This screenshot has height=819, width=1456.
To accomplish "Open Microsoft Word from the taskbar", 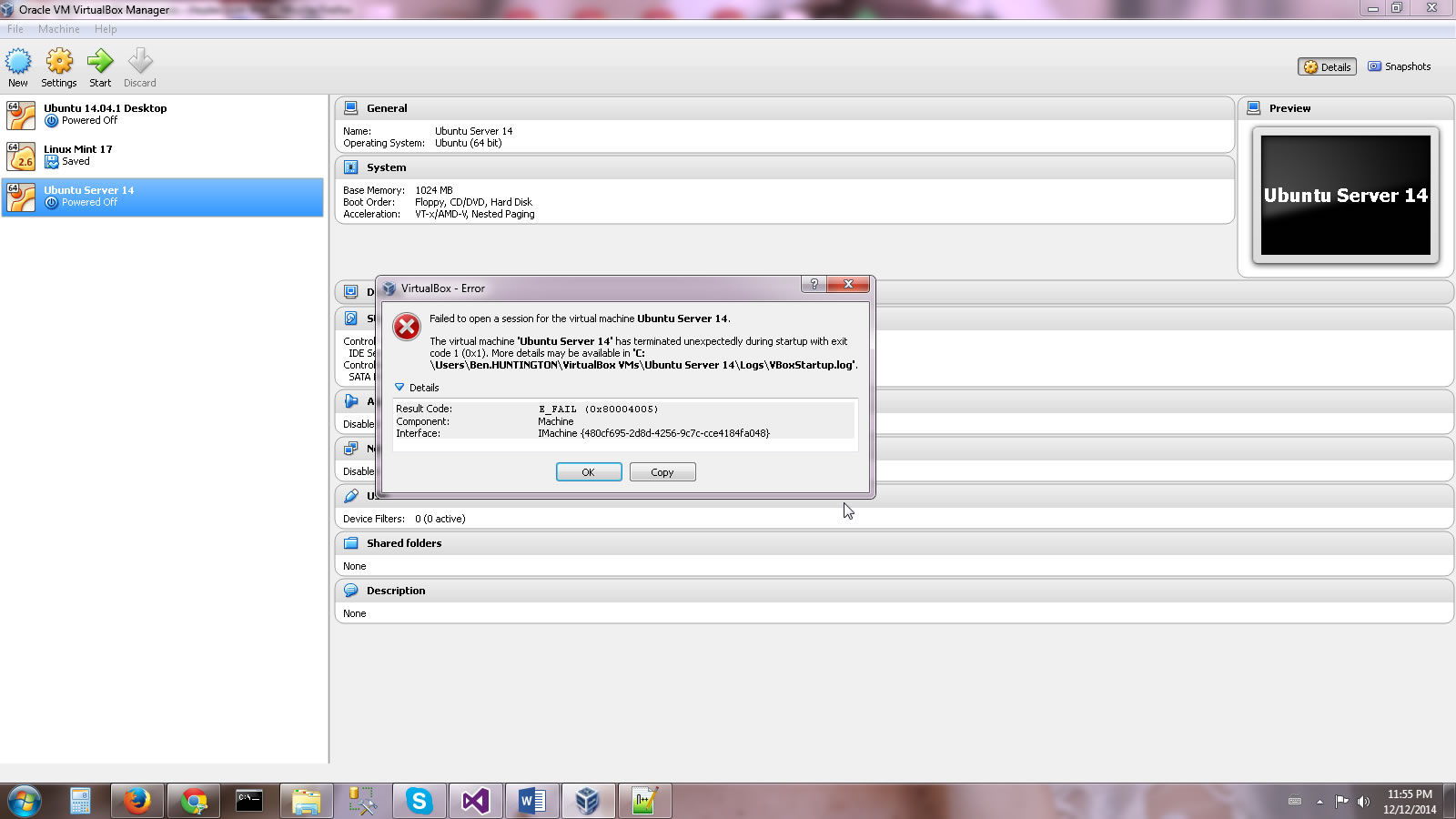I will pyautogui.click(x=531, y=801).
